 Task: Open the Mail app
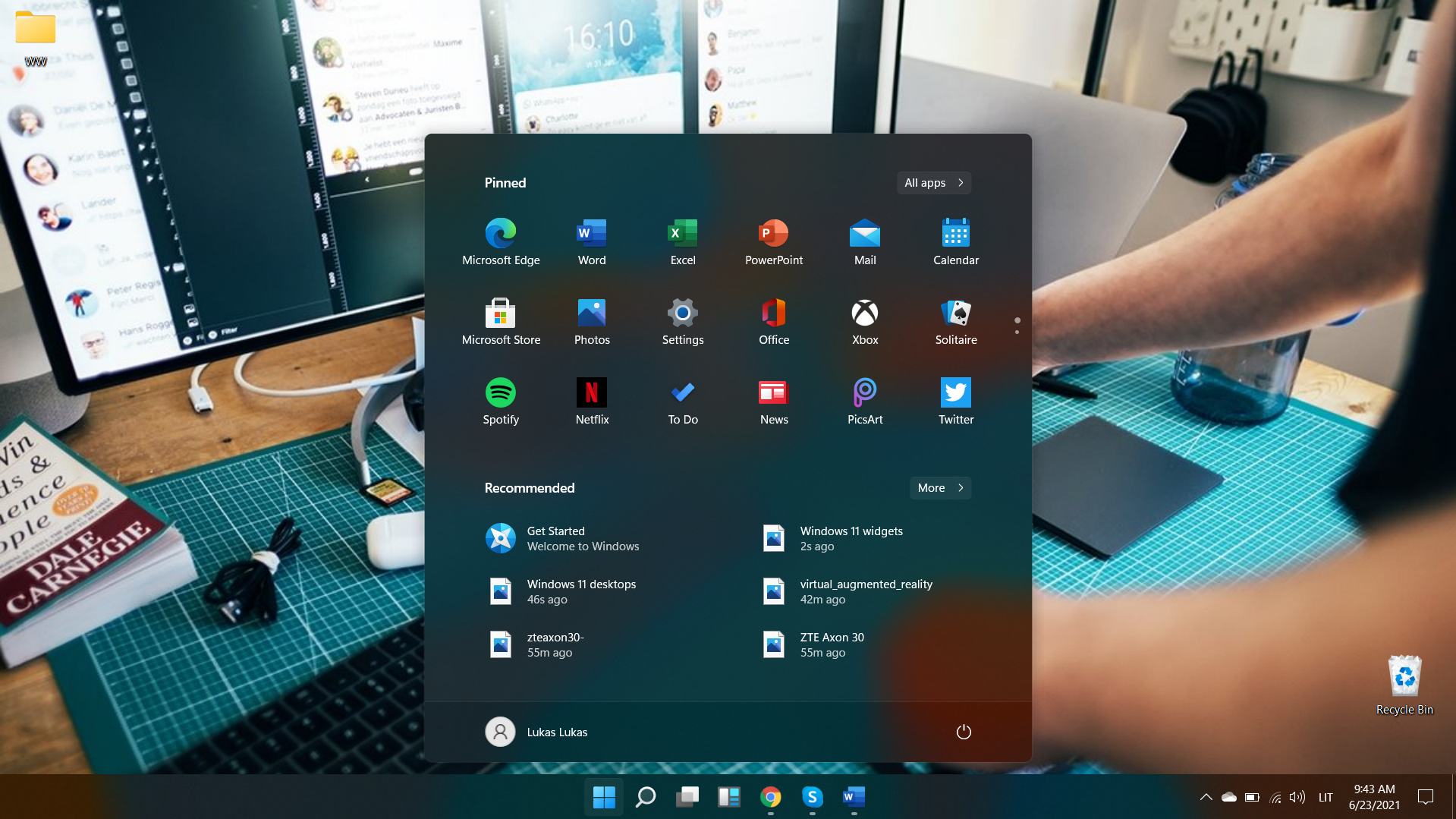pyautogui.click(x=865, y=243)
